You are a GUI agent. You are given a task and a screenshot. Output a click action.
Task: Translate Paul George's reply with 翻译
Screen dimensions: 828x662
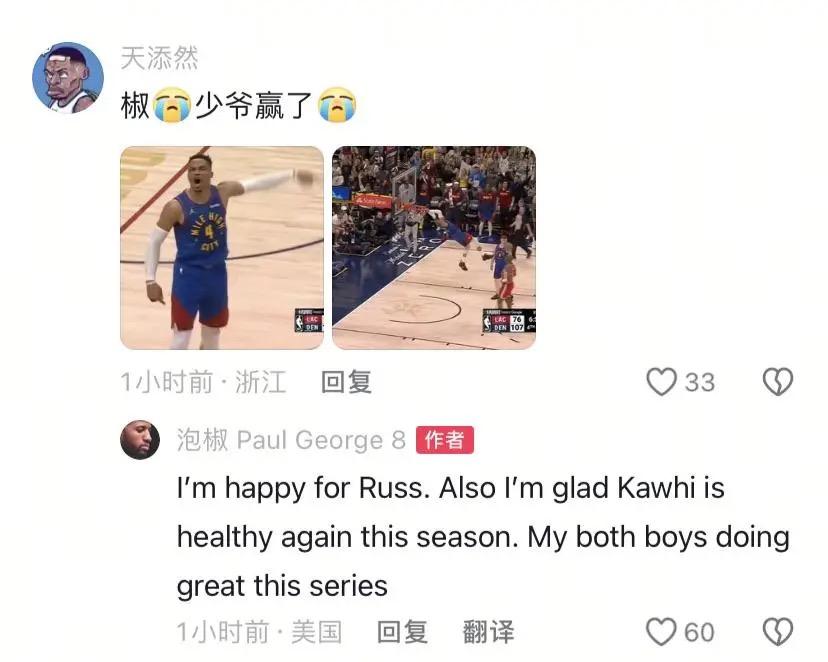[488, 632]
